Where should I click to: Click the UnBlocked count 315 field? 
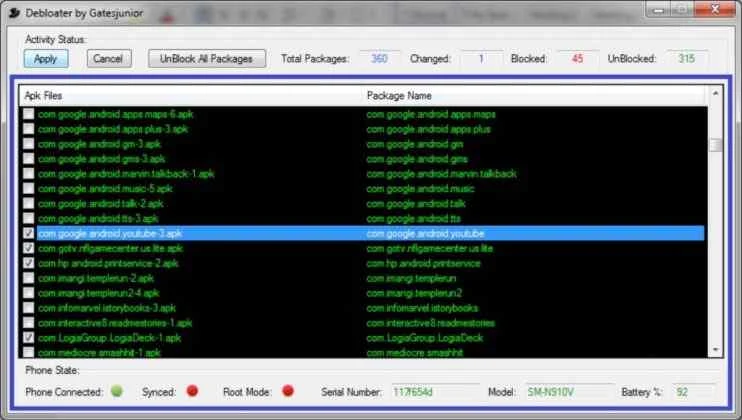click(x=687, y=59)
